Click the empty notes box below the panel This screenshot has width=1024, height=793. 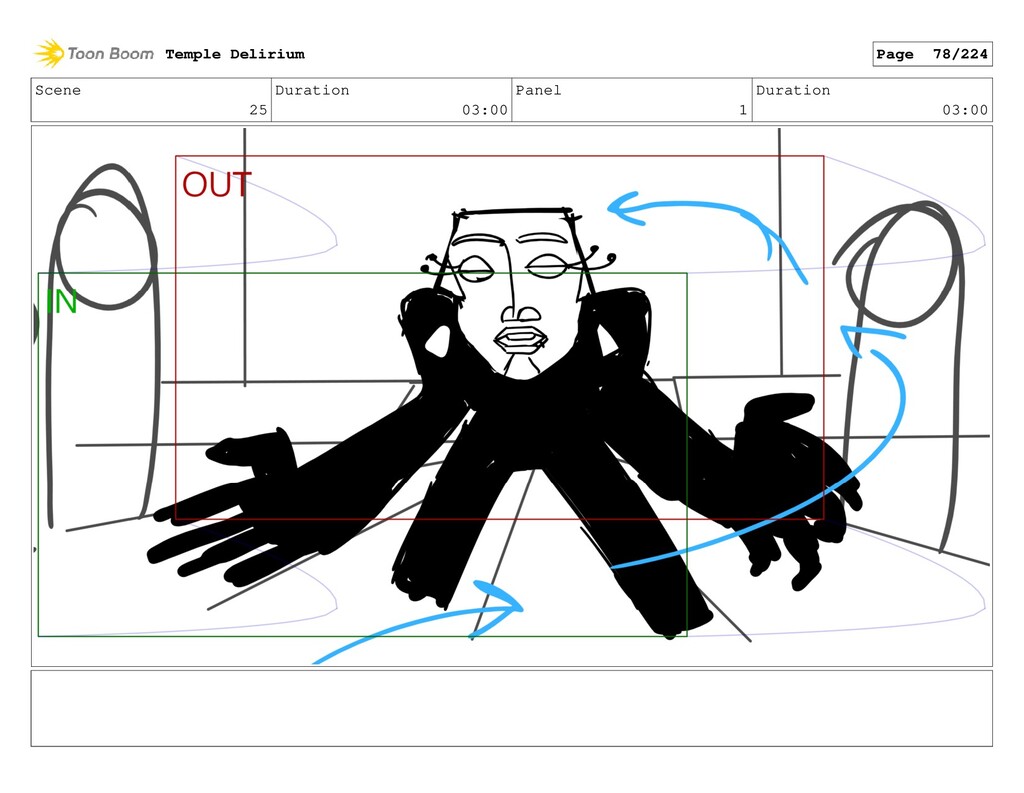pyautogui.click(x=511, y=708)
